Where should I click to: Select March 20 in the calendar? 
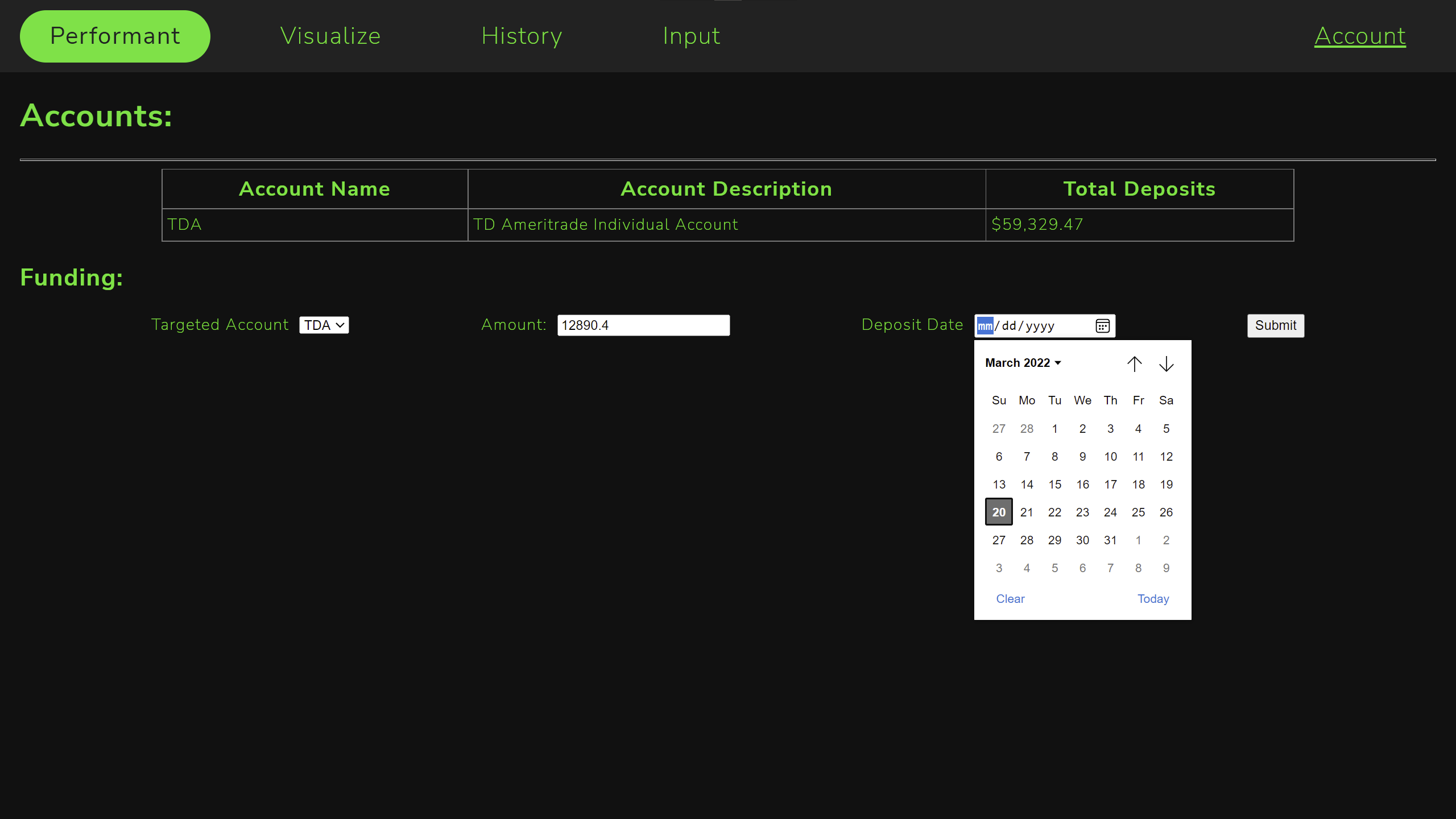(x=999, y=512)
